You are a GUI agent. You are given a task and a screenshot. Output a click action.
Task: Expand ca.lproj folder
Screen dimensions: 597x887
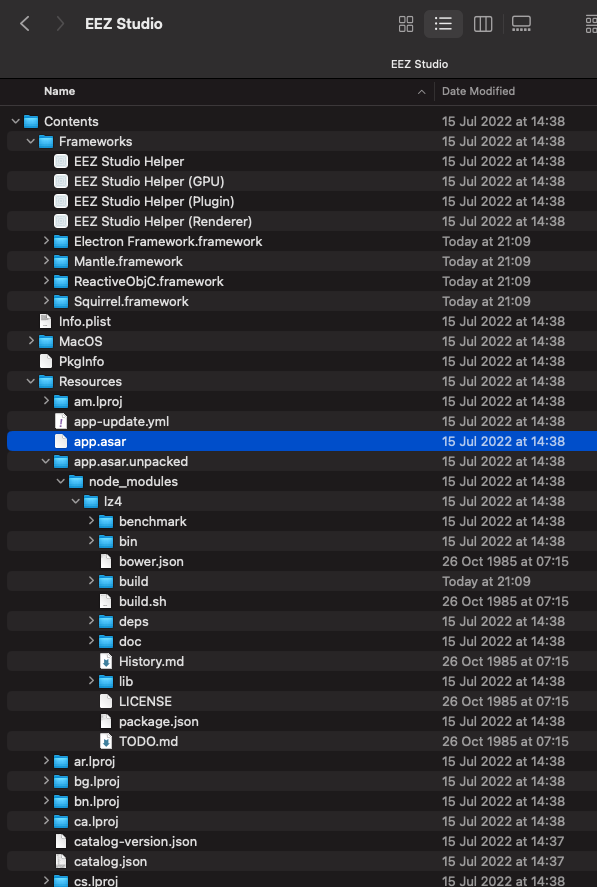tap(46, 821)
